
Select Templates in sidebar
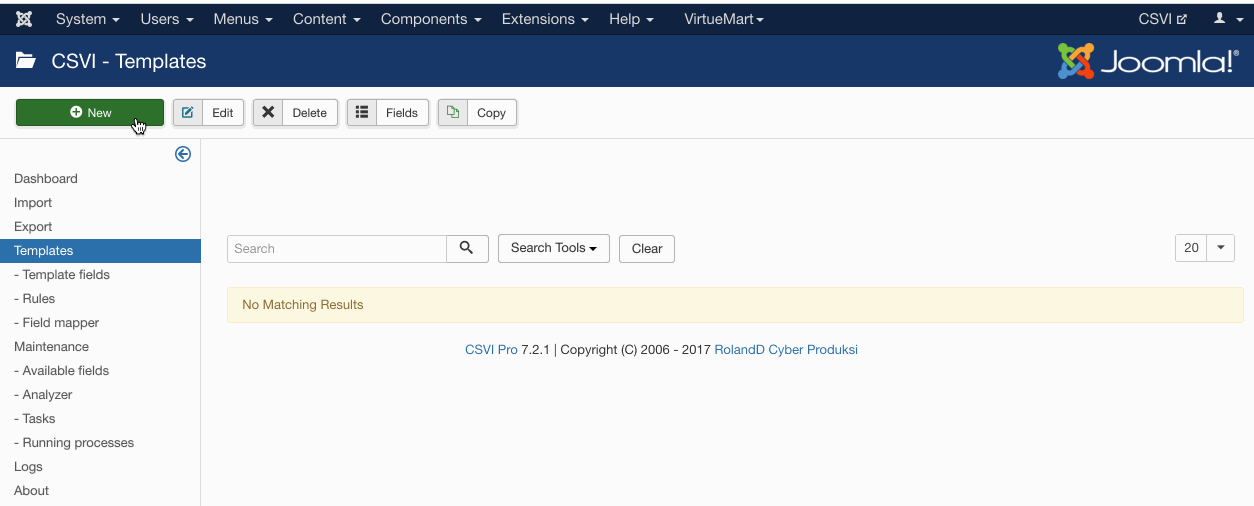(x=100, y=251)
